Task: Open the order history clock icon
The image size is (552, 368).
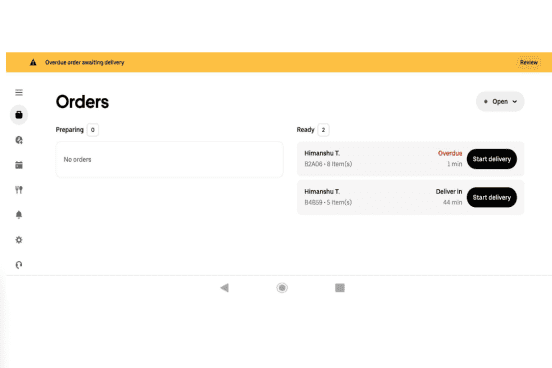Action: 19,140
